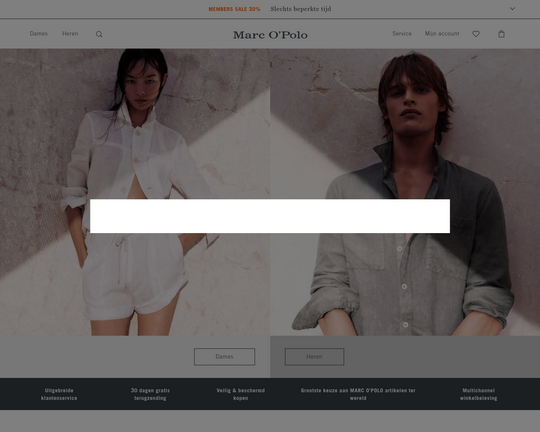Image resolution: width=540 pixels, height=432 pixels.
Task: Open the wishlist heart icon
Action: (x=476, y=34)
